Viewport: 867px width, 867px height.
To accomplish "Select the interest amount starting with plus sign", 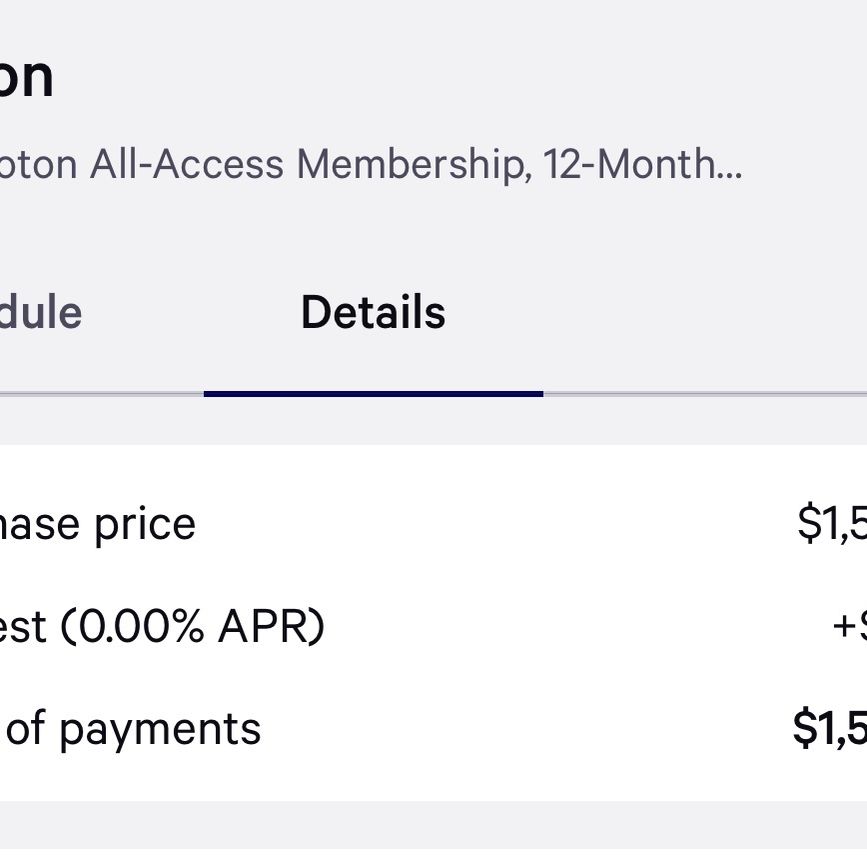I will [x=850, y=626].
